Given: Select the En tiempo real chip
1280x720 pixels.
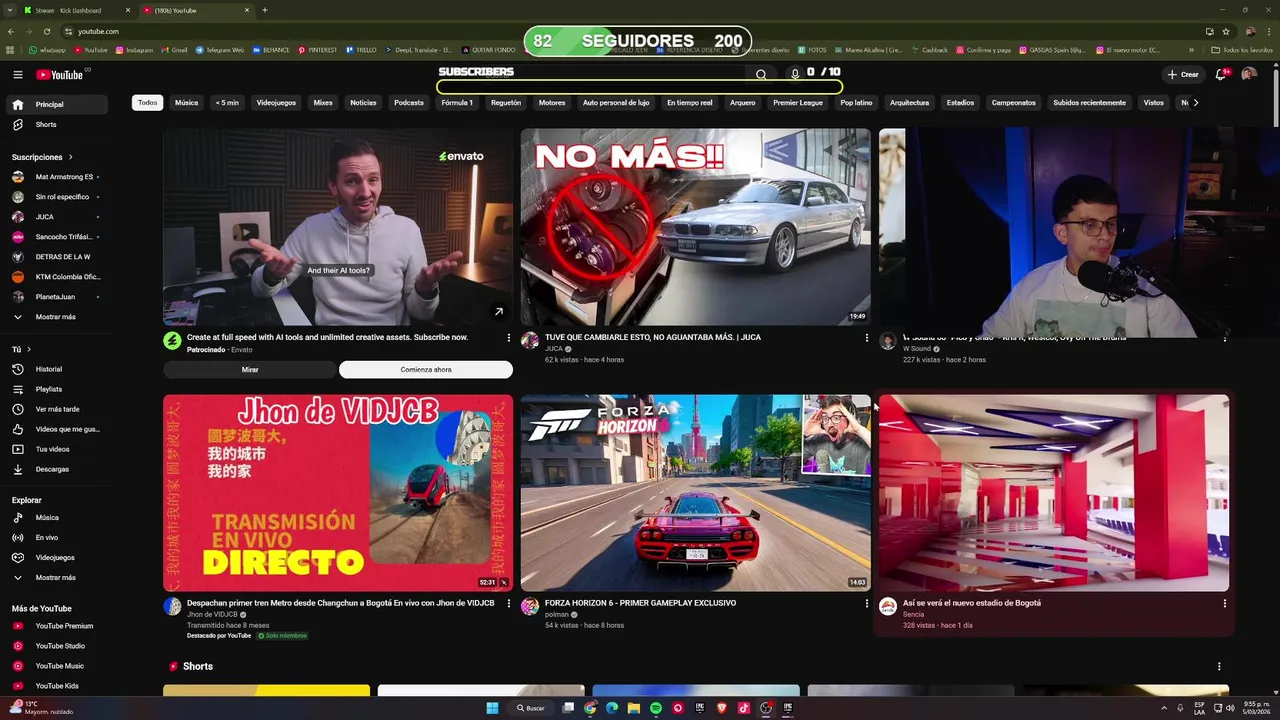Looking at the screenshot, I should click(690, 102).
